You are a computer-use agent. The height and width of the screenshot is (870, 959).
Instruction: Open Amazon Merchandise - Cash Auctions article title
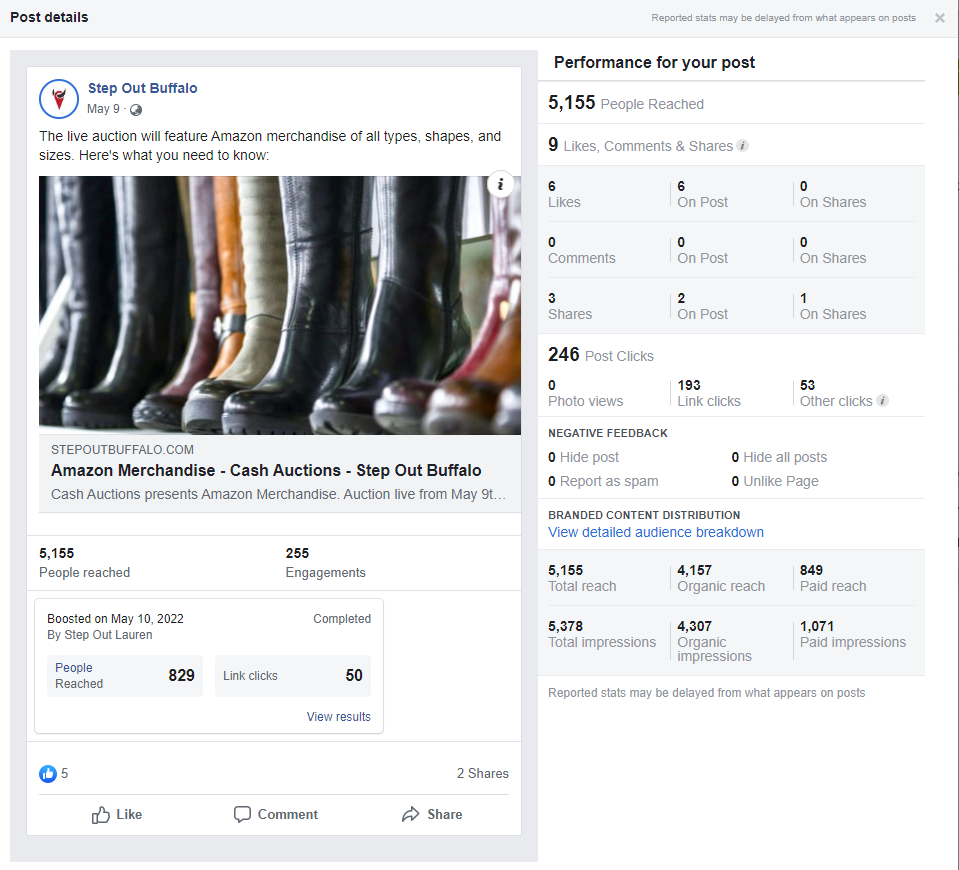[266, 470]
